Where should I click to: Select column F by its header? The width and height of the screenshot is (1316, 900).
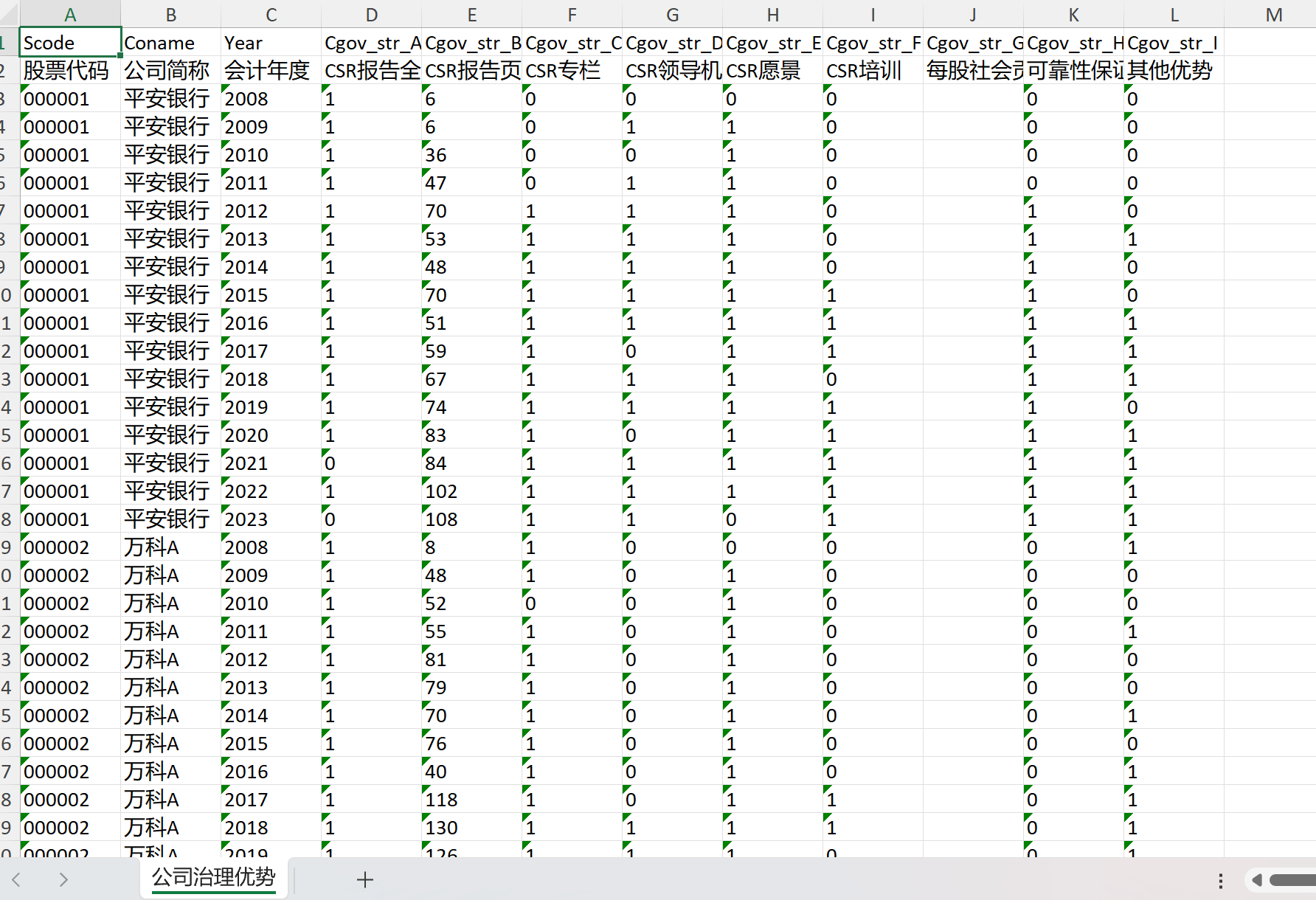click(572, 14)
